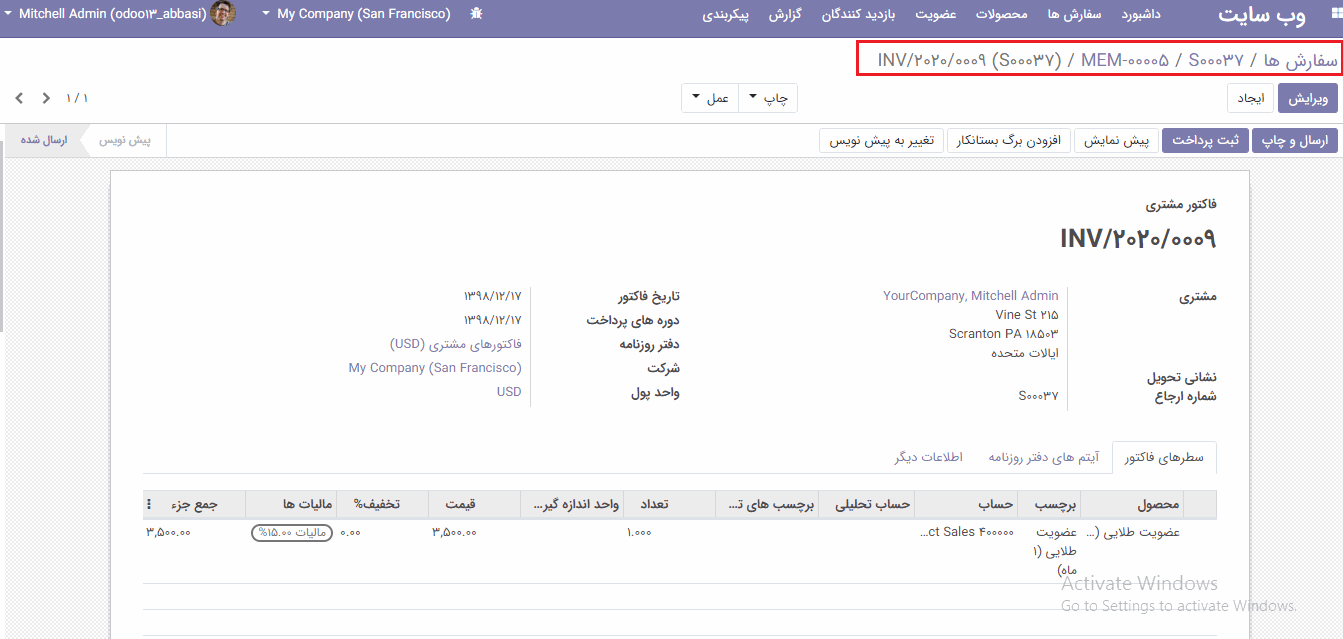Screen dimensions: 1343x639
Task: Open My Company (San Francisco) company field link
Action: tap(435, 368)
